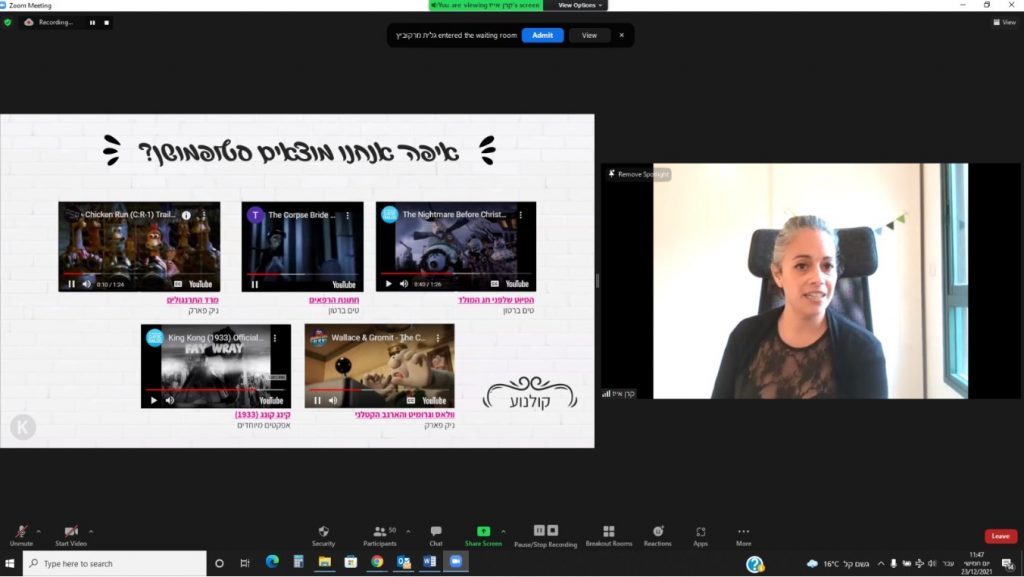The height and width of the screenshot is (577, 1024).
Task: Open Chicken Run video info icon
Action: (x=186, y=215)
